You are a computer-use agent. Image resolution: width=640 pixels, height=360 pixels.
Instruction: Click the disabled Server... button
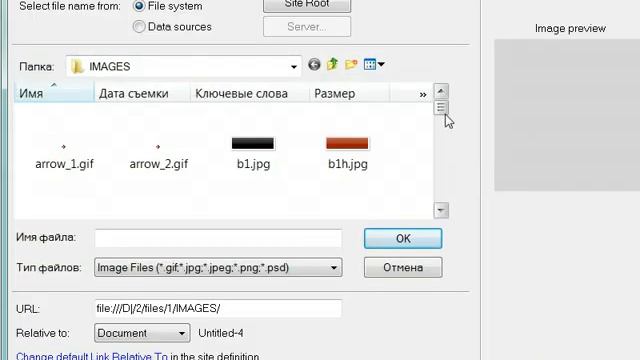click(307, 27)
